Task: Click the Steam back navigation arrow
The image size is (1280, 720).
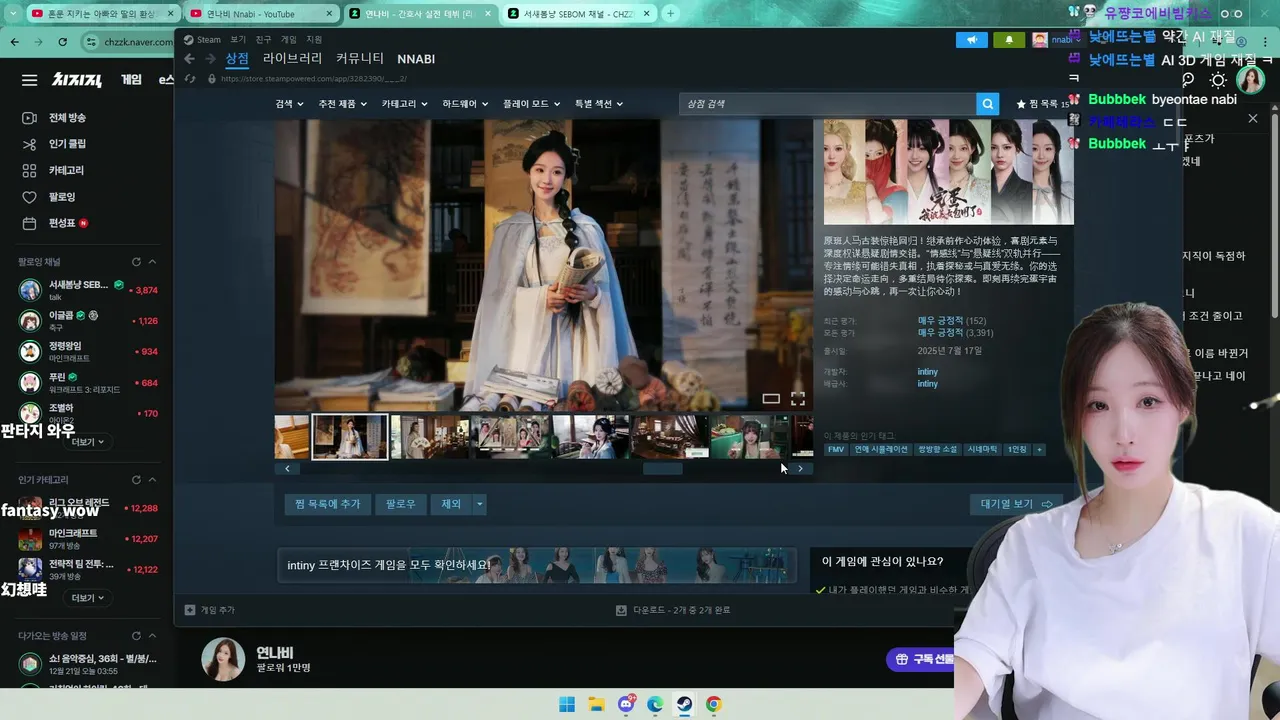Action: [x=189, y=59]
